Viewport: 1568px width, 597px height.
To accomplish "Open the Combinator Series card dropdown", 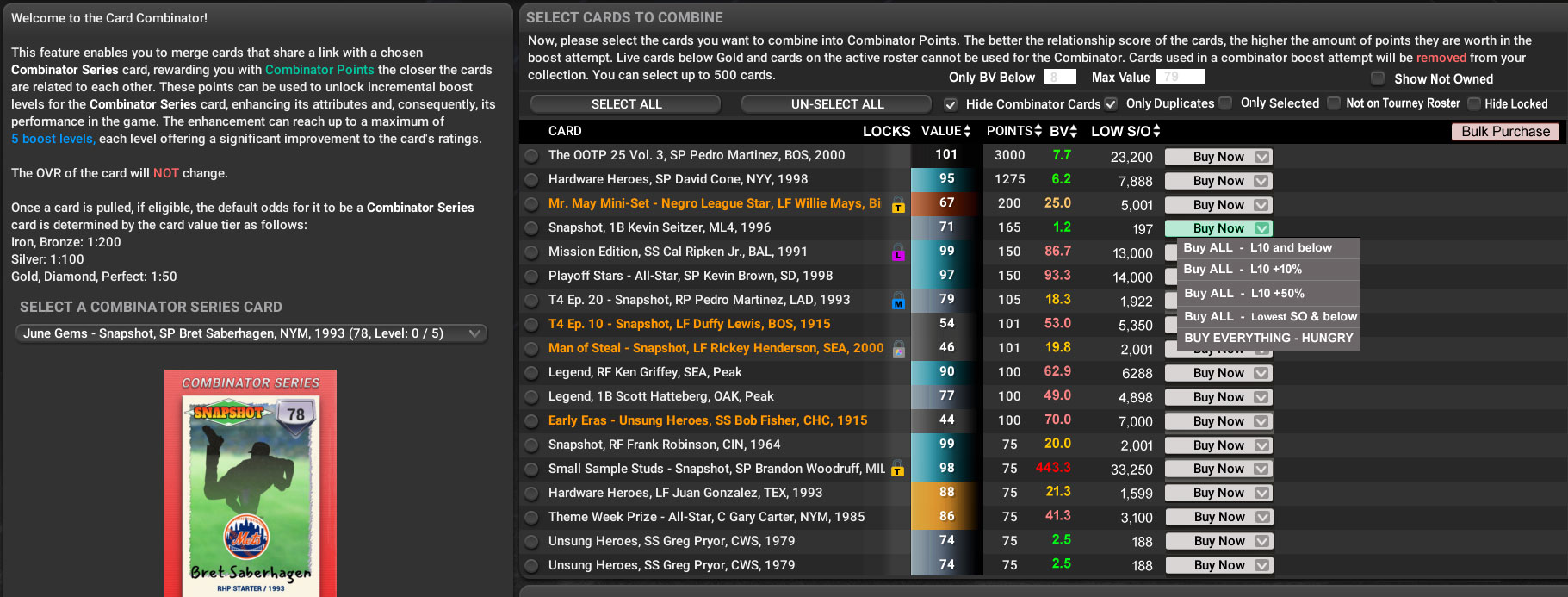I will (251, 333).
